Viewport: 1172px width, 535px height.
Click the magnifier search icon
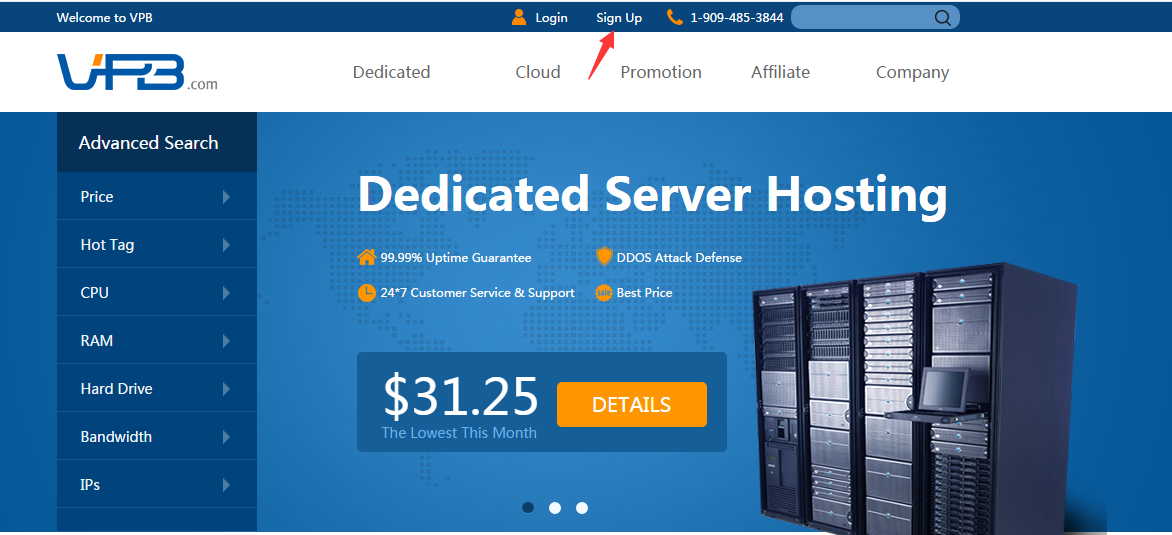pos(943,18)
